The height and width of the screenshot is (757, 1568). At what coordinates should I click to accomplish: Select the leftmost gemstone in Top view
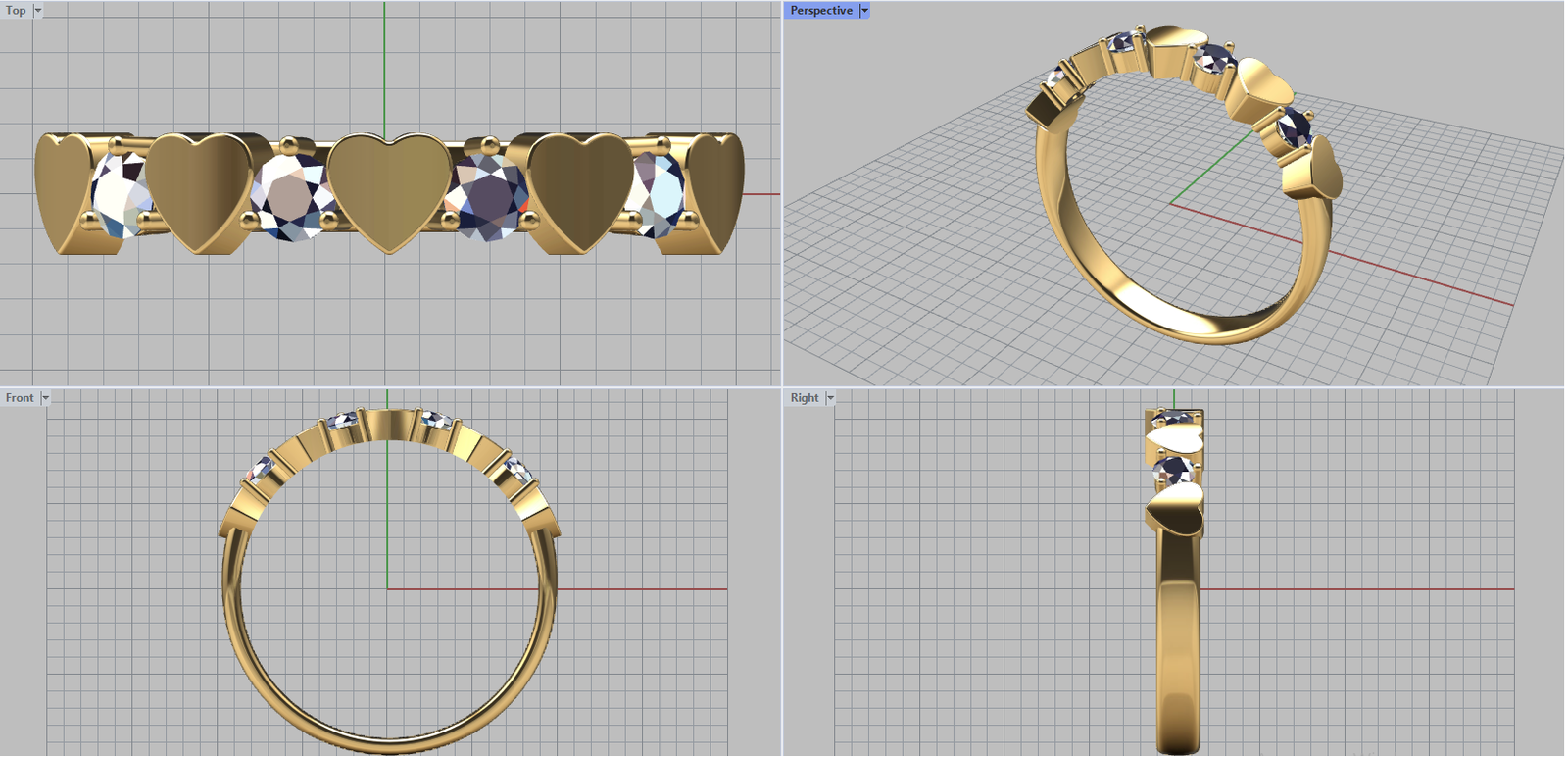point(118,194)
